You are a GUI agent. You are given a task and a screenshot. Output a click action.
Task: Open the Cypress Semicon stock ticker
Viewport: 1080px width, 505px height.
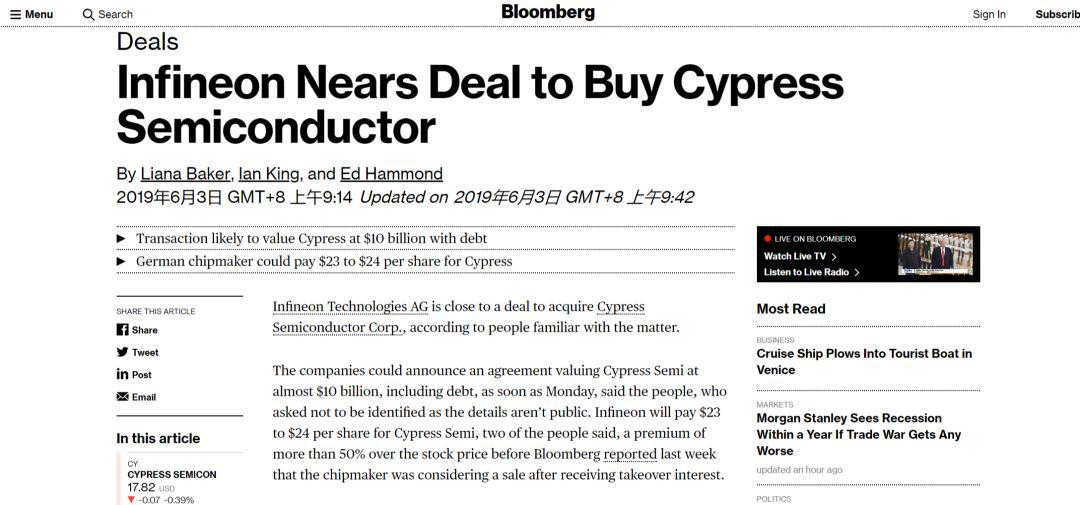click(x=171, y=474)
